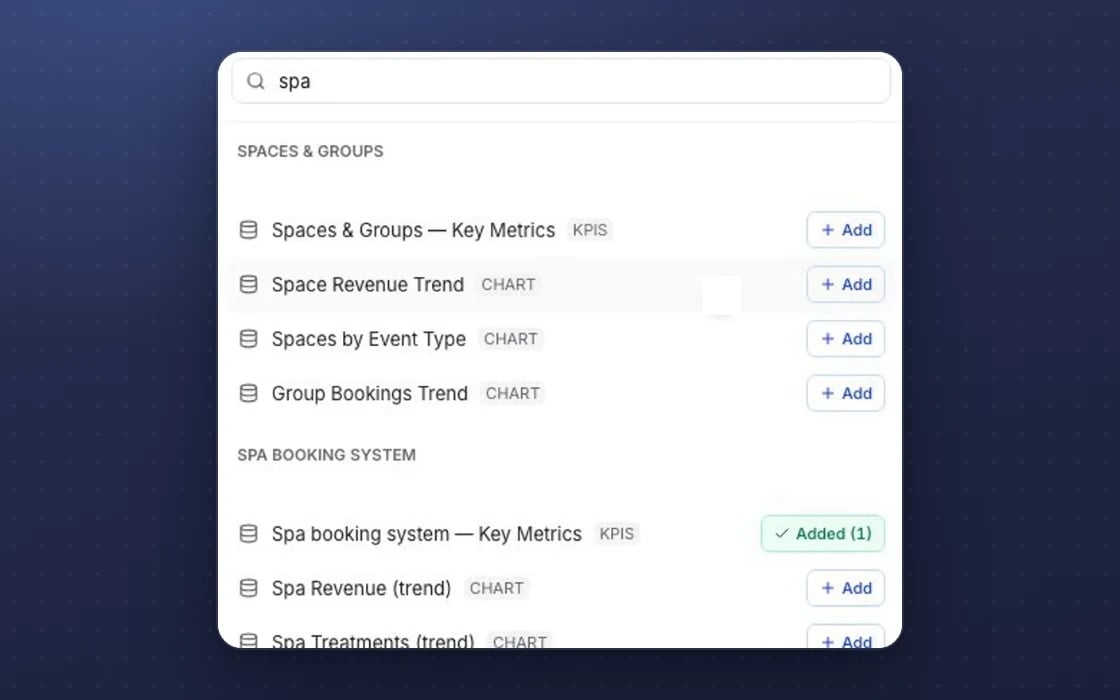Image resolution: width=1120 pixels, height=700 pixels.
Task: Click database icon beside Spaces by Event Type
Action: (x=248, y=339)
